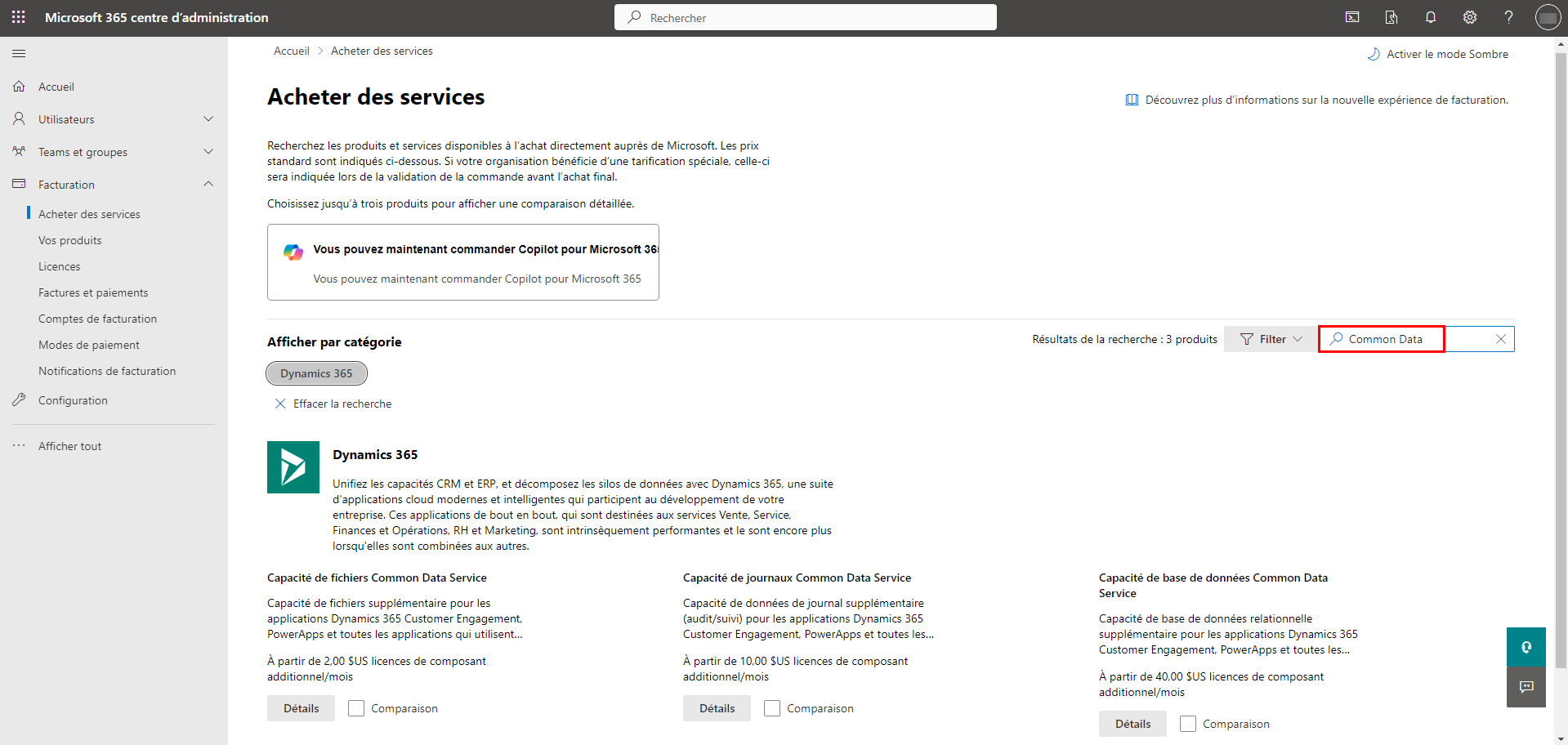Image resolution: width=1568 pixels, height=745 pixels.
Task: Click the X icon to clear search
Action: pos(280,404)
